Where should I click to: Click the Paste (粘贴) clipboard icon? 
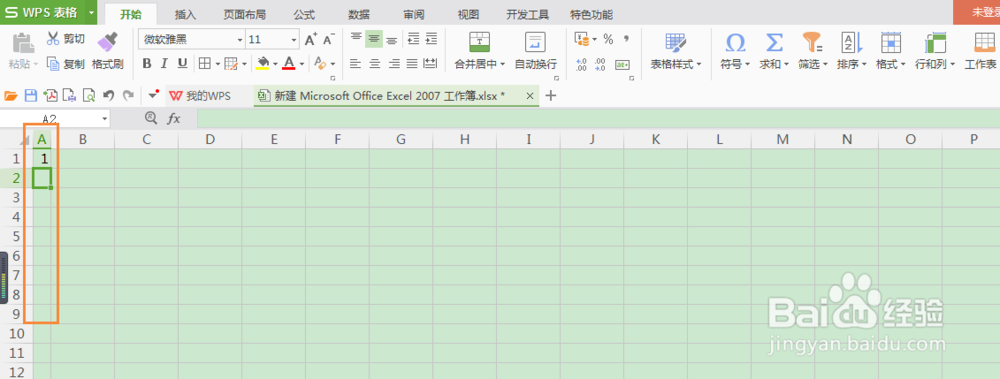[24, 43]
